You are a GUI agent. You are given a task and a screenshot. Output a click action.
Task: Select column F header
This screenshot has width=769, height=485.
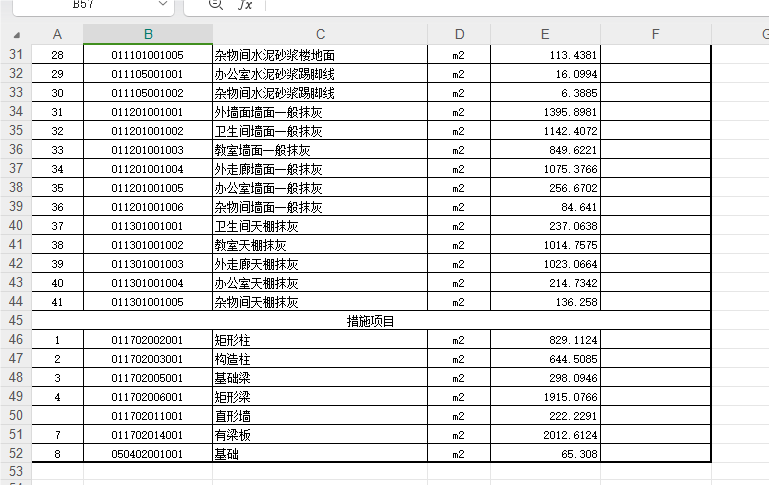[x=656, y=34]
